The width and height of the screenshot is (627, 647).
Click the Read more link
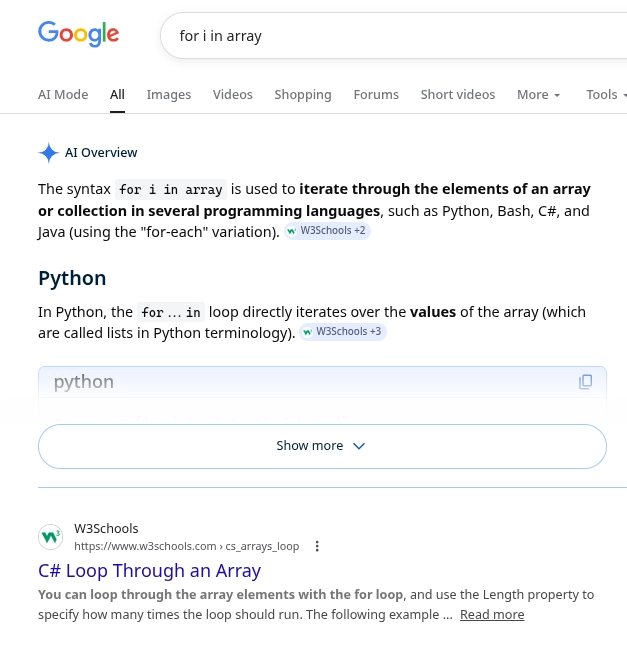click(x=491, y=615)
